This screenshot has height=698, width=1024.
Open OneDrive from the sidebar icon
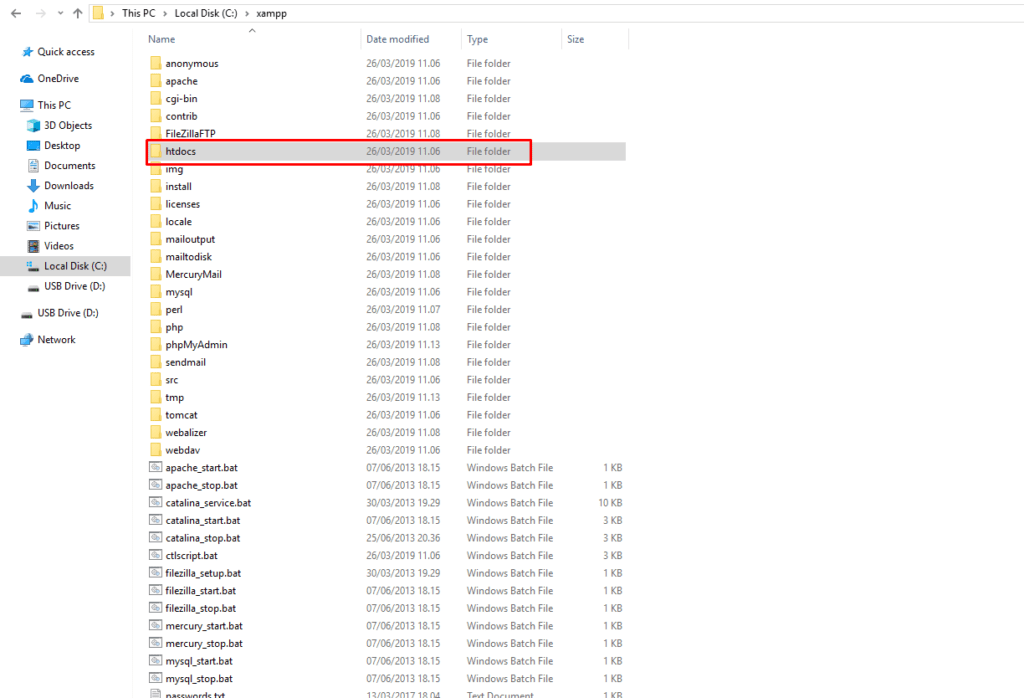(x=25, y=78)
